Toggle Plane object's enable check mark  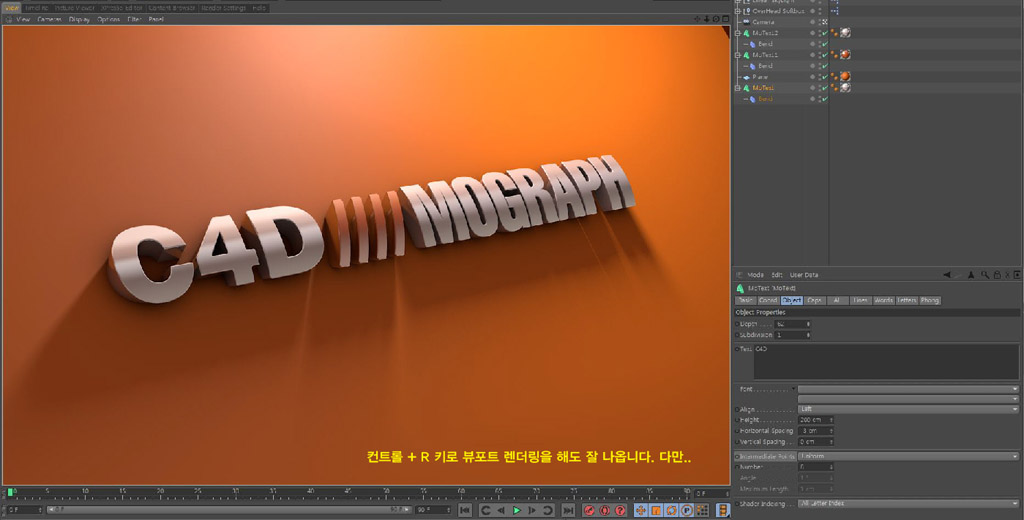(x=825, y=76)
